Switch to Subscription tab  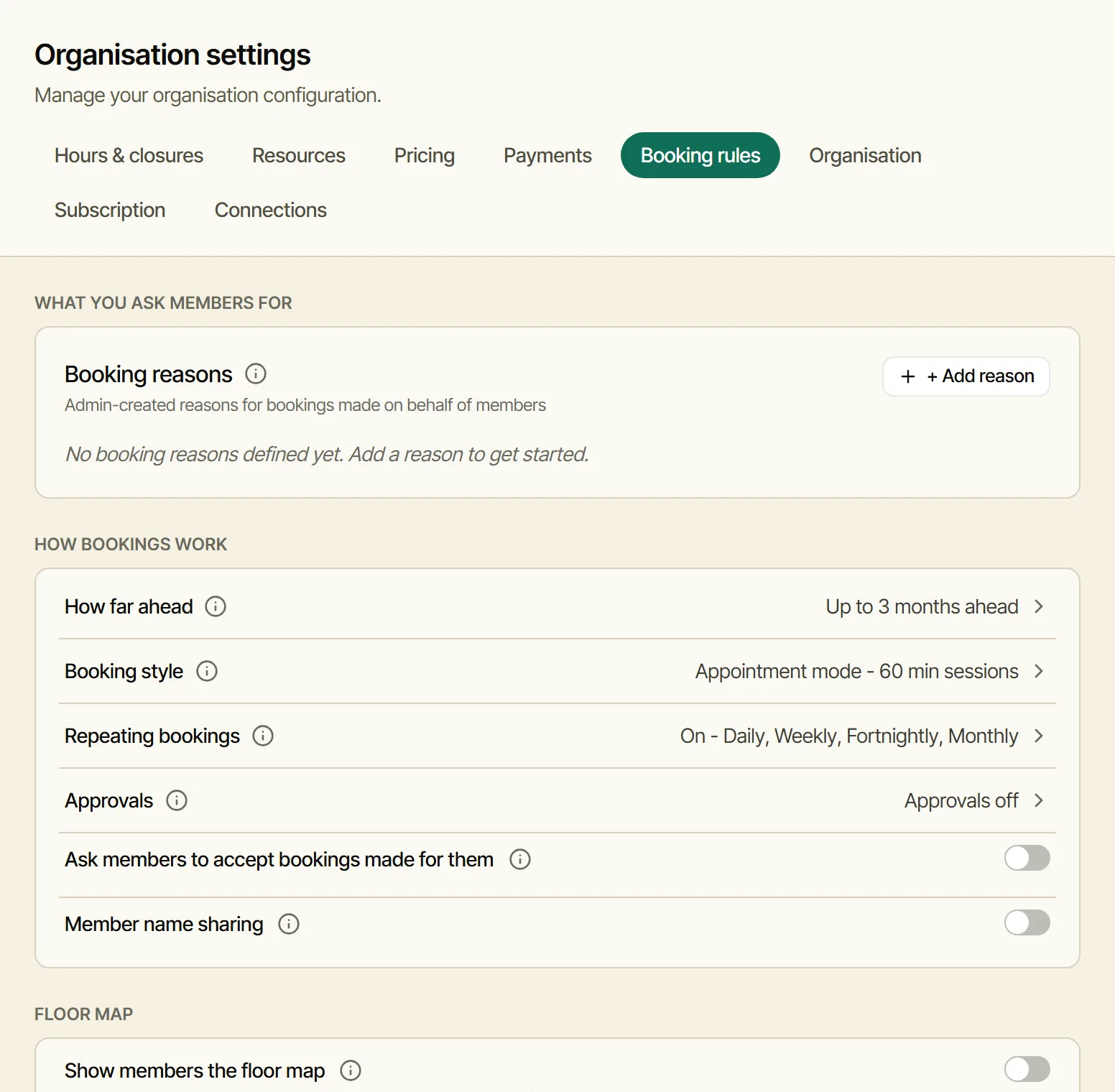pyautogui.click(x=110, y=210)
